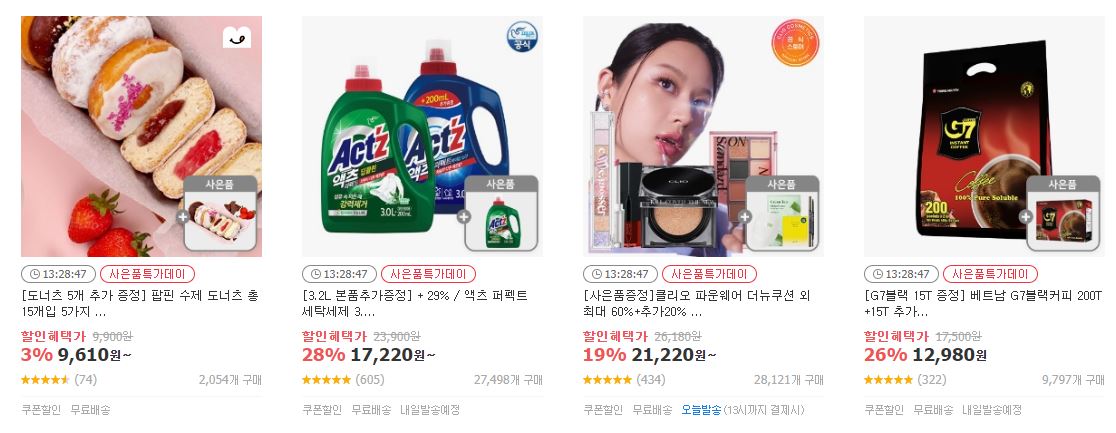
Task: Click the star rating with 74 reviews
Action: 46,380
